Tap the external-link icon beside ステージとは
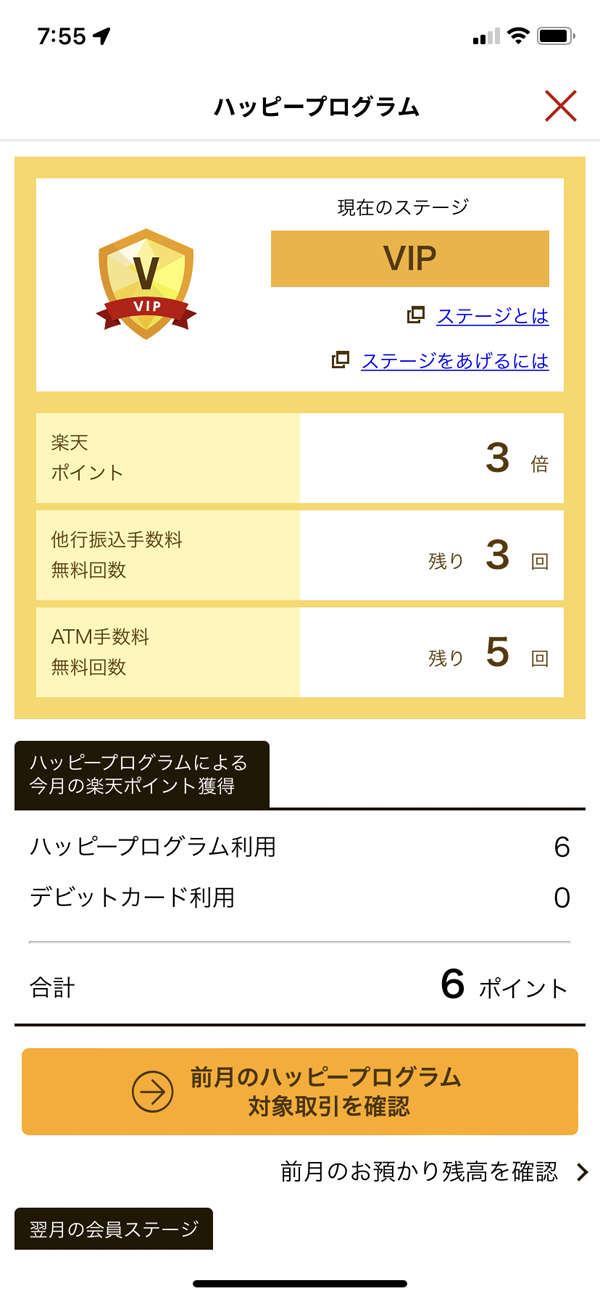Viewport: 600px width, 1299px height. (416, 316)
